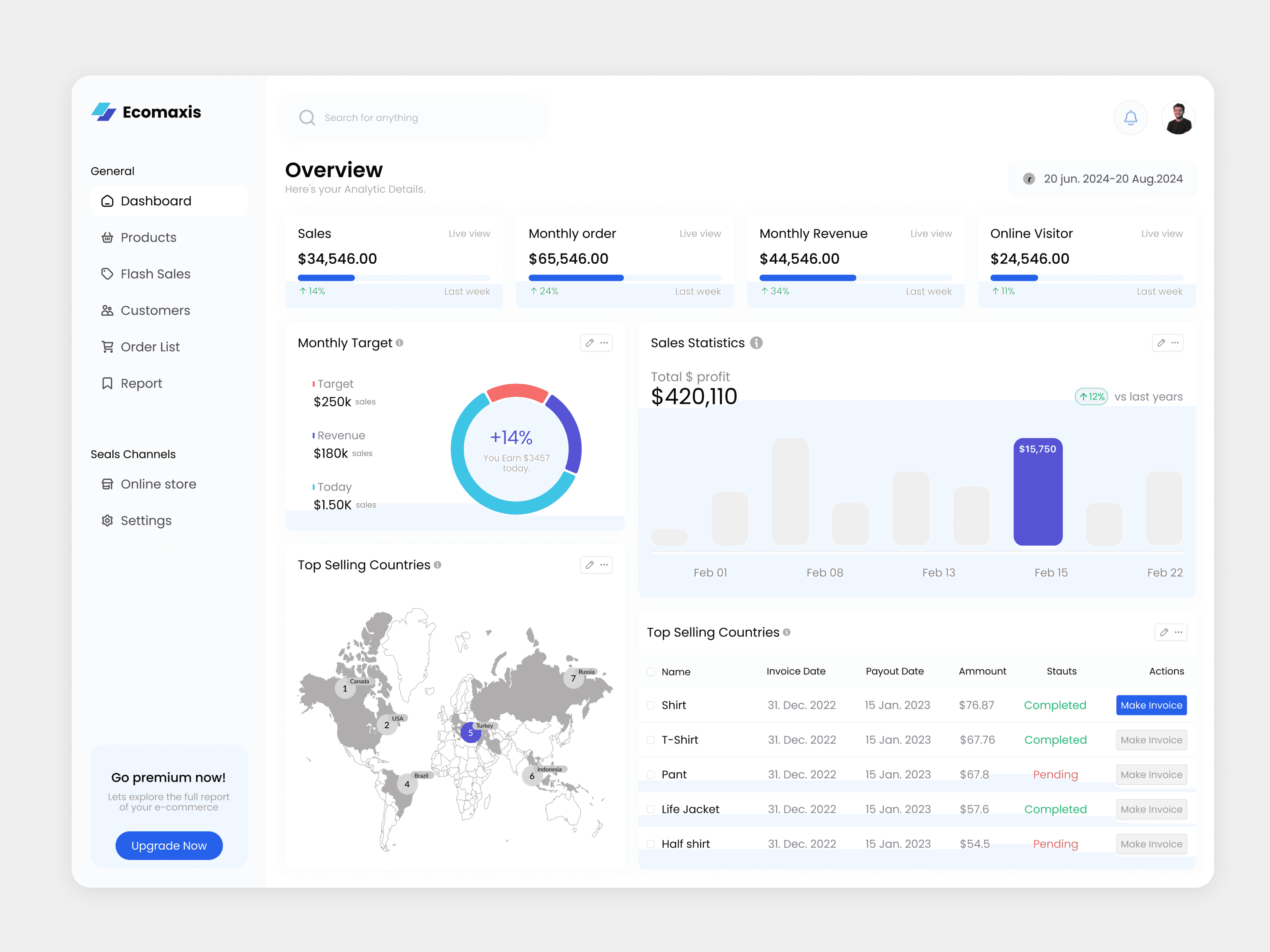Click the Sales Statistics info icon
Screen dimensions: 1270x952
click(x=756, y=343)
